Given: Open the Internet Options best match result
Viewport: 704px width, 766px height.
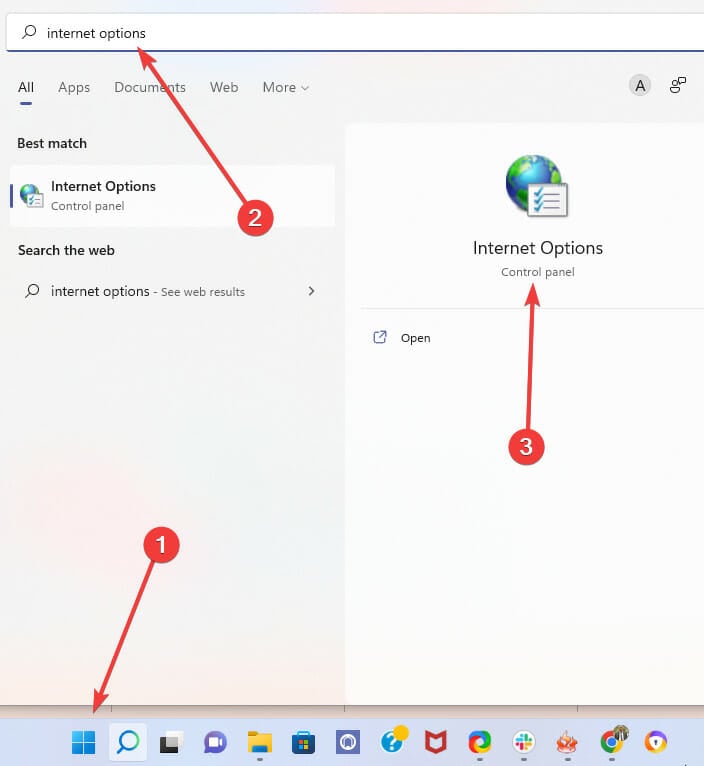Looking at the screenshot, I should tap(172, 196).
